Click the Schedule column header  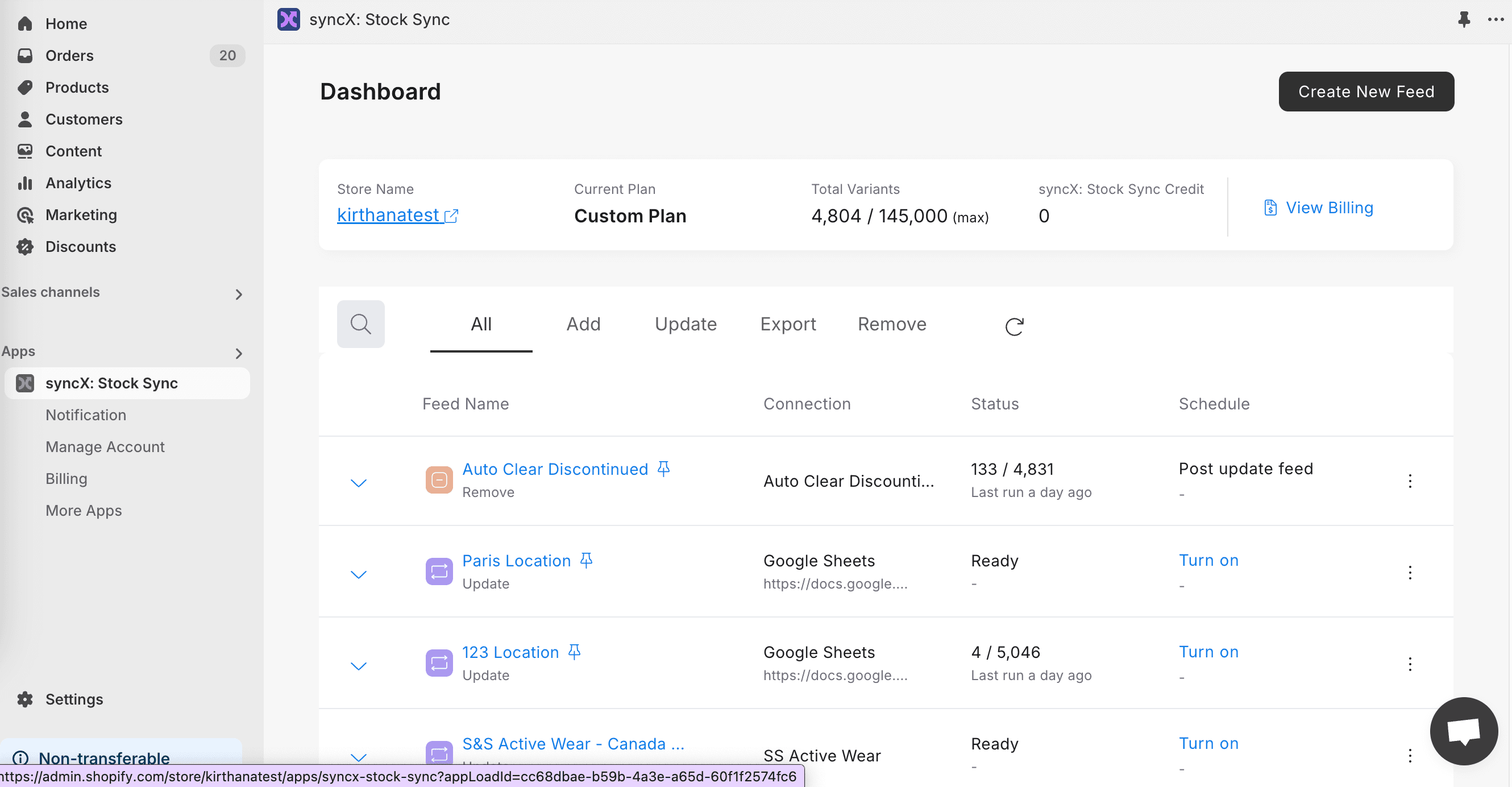click(x=1214, y=404)
